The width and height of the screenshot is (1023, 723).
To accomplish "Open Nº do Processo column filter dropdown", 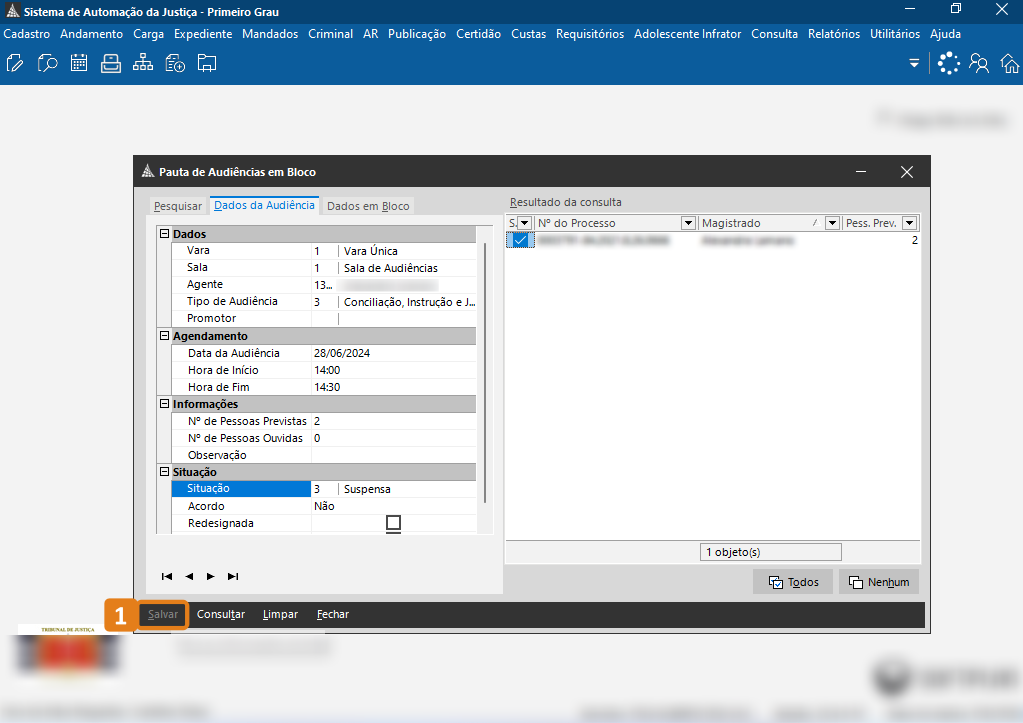I will coord(688,223).
